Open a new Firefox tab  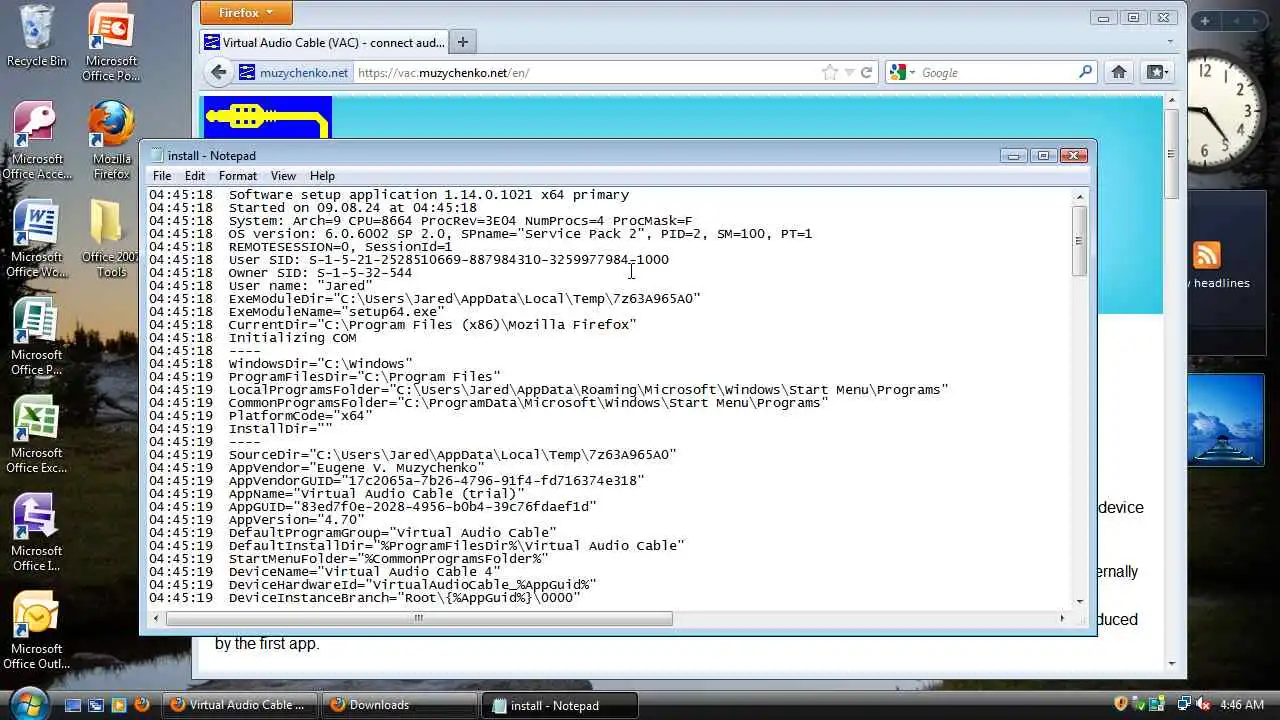coord(462,42)
